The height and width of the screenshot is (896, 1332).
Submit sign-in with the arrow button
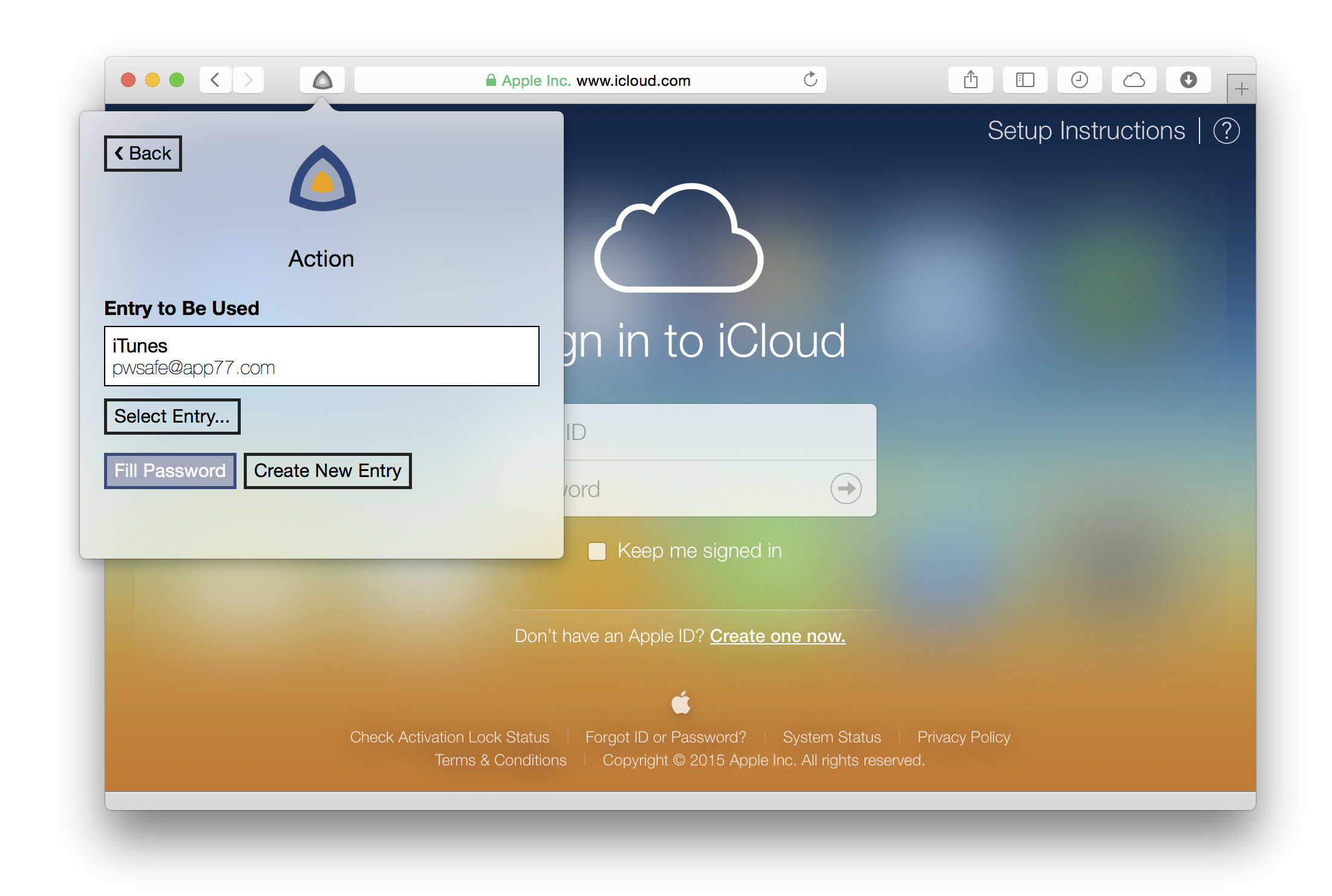(846, 489)
